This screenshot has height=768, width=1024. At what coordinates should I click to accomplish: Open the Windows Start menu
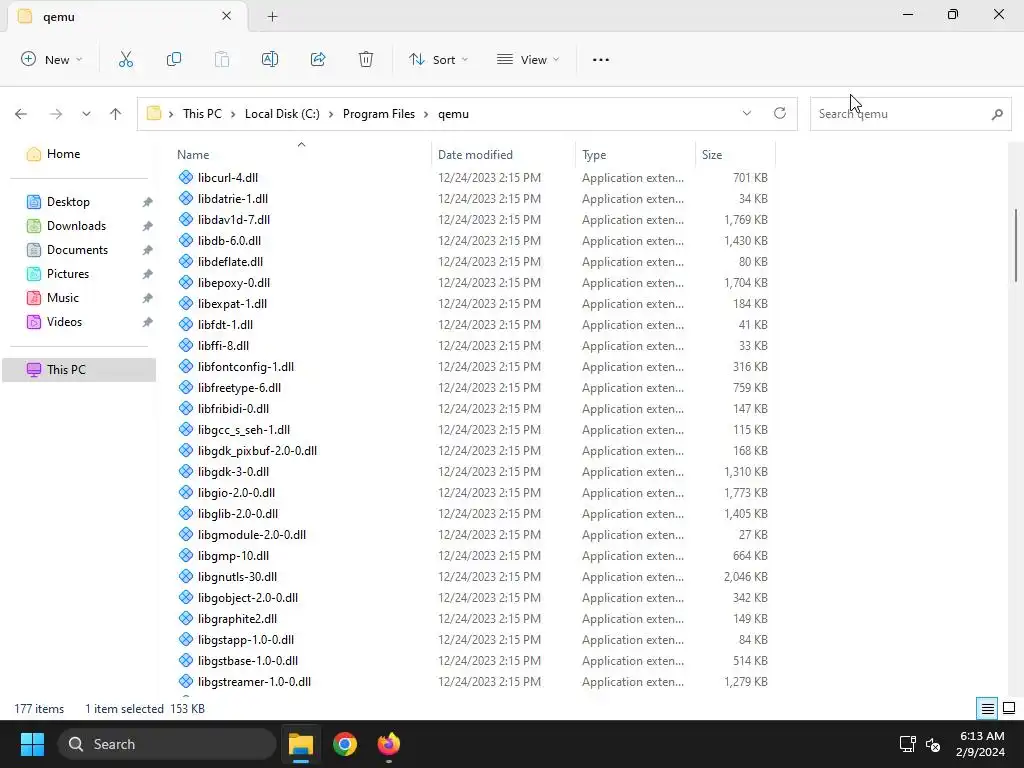coord(32,744)
